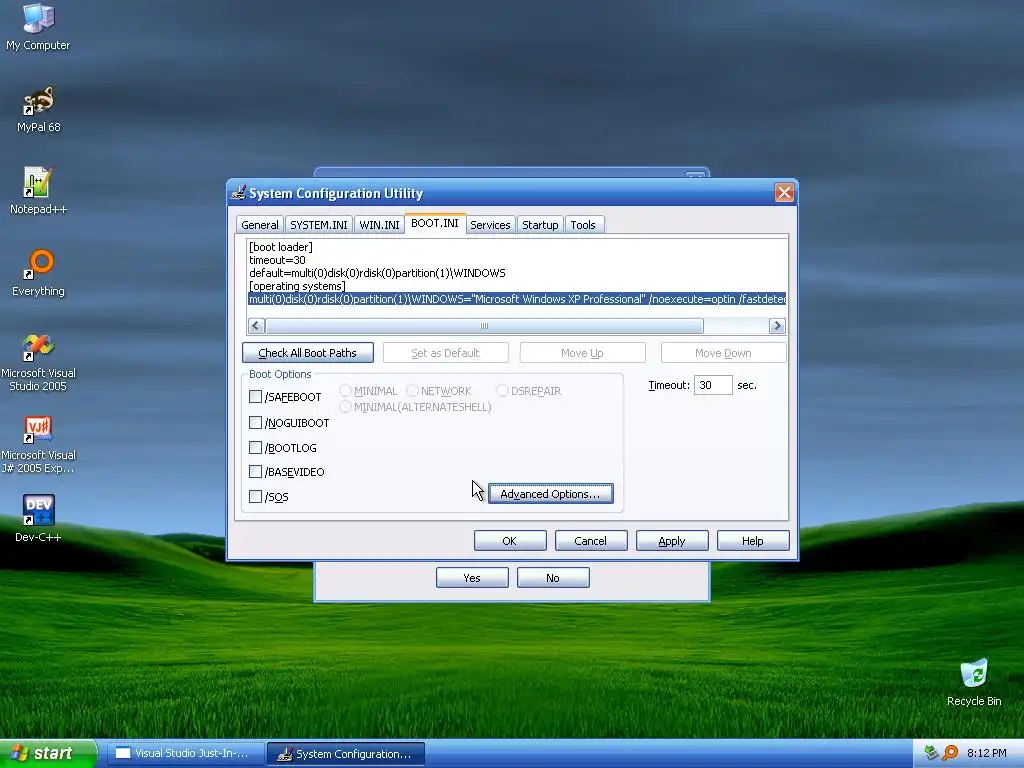Click the Apply button
Viewport: 1024px width, 768px height.
[x=672, y=541]
